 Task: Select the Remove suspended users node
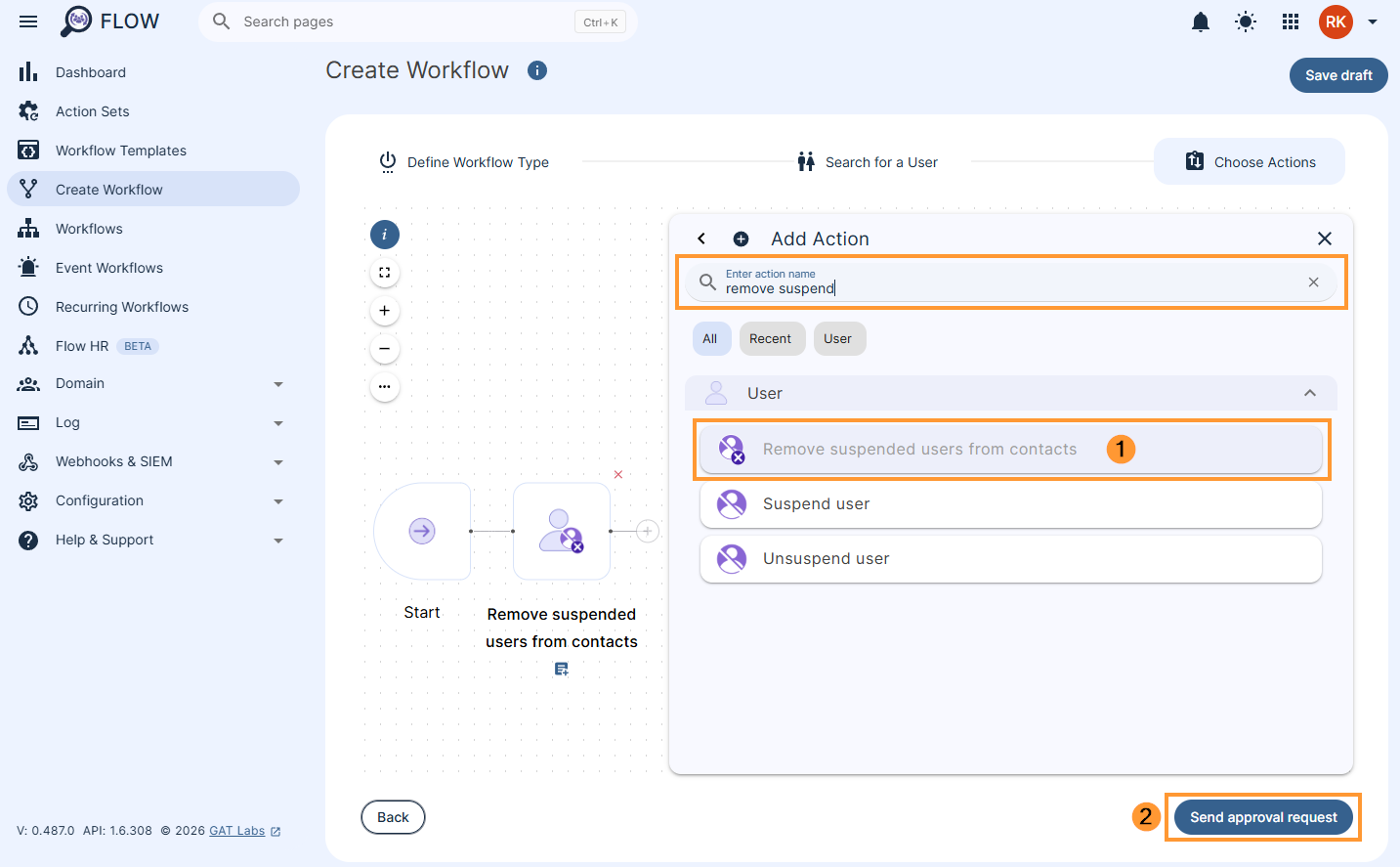(x=562, y=532)
